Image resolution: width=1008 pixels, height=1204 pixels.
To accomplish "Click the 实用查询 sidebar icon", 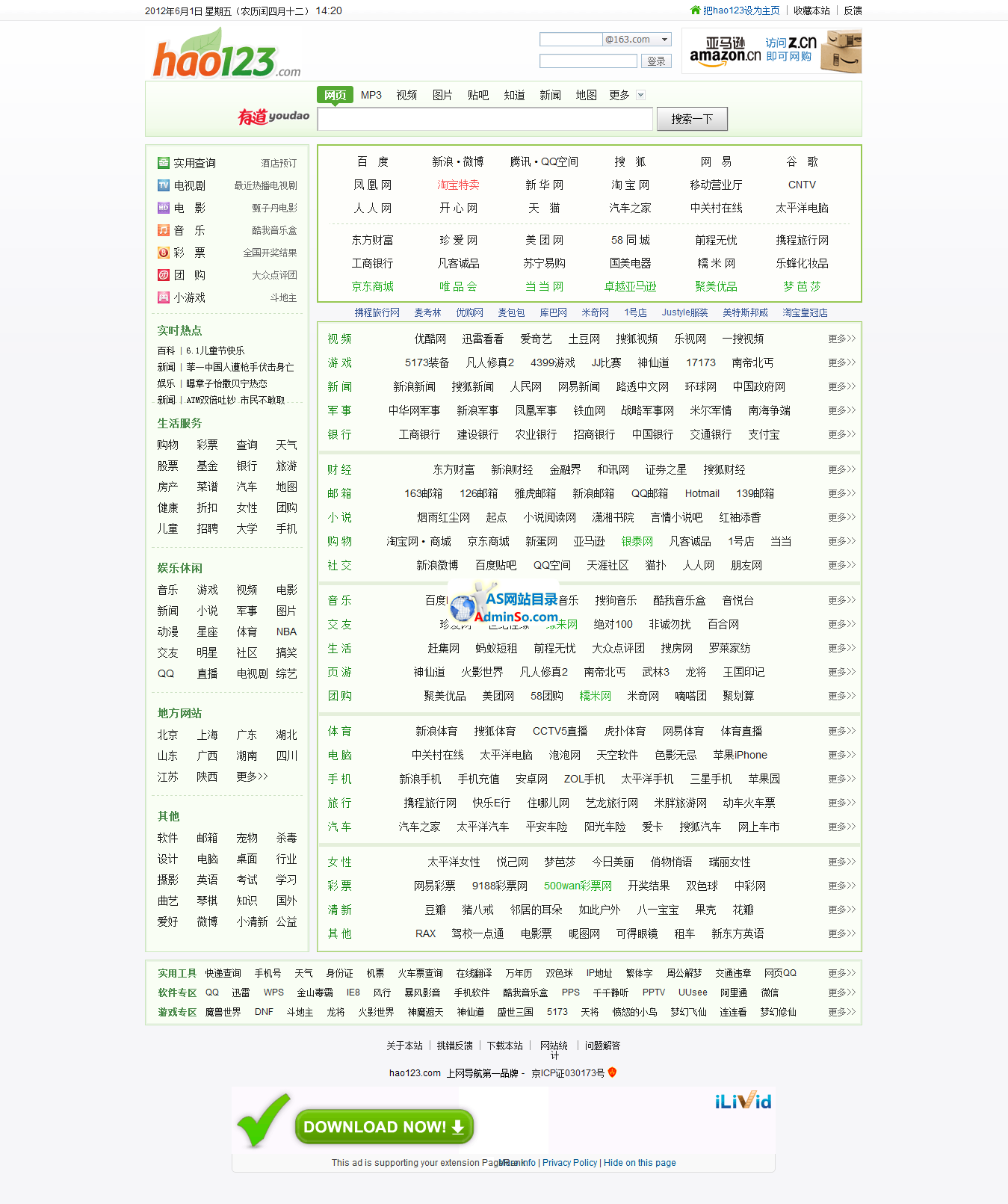I will 164,163.
